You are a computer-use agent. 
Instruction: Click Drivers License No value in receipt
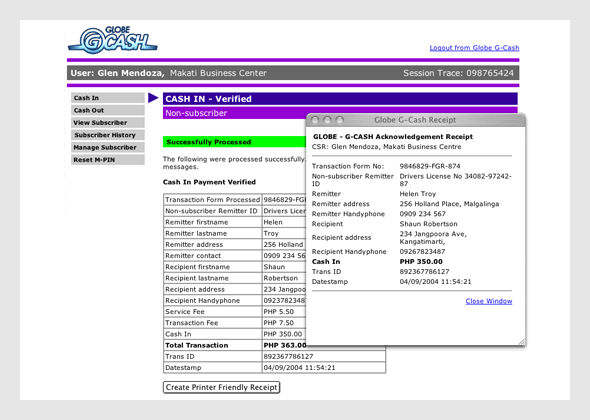pos(455,180)
